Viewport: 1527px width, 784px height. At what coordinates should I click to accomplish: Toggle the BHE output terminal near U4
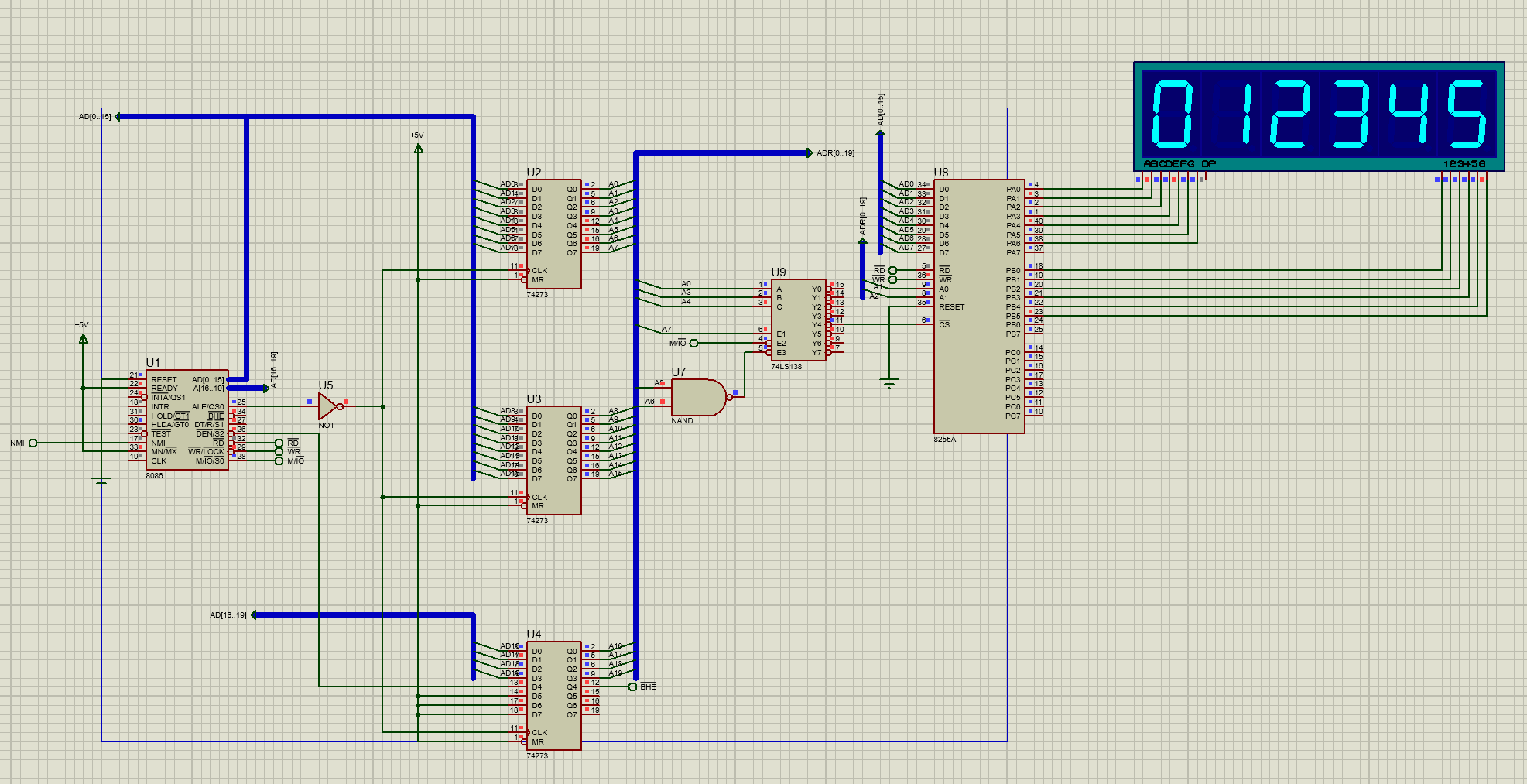click(634, 685)
